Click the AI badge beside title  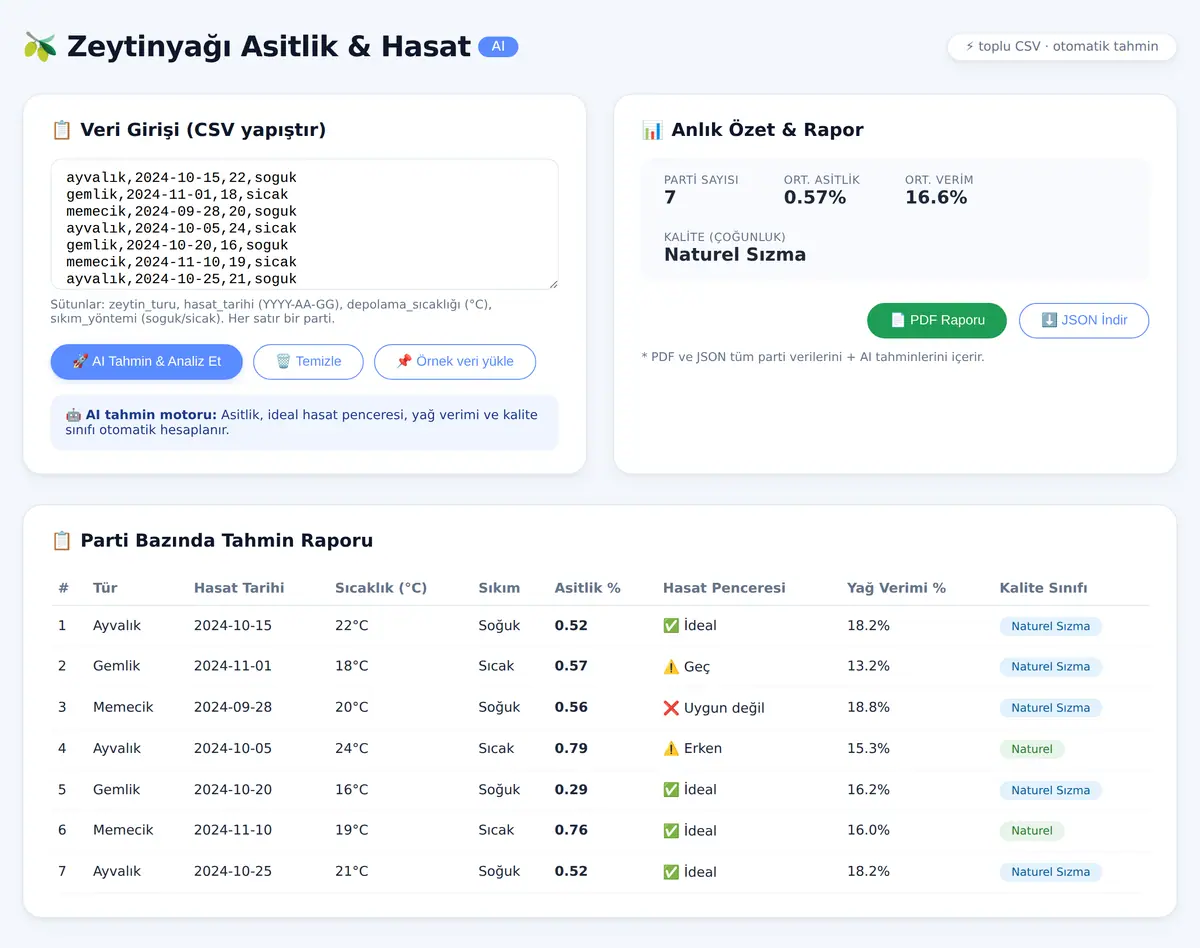click(x=498, y=47)
